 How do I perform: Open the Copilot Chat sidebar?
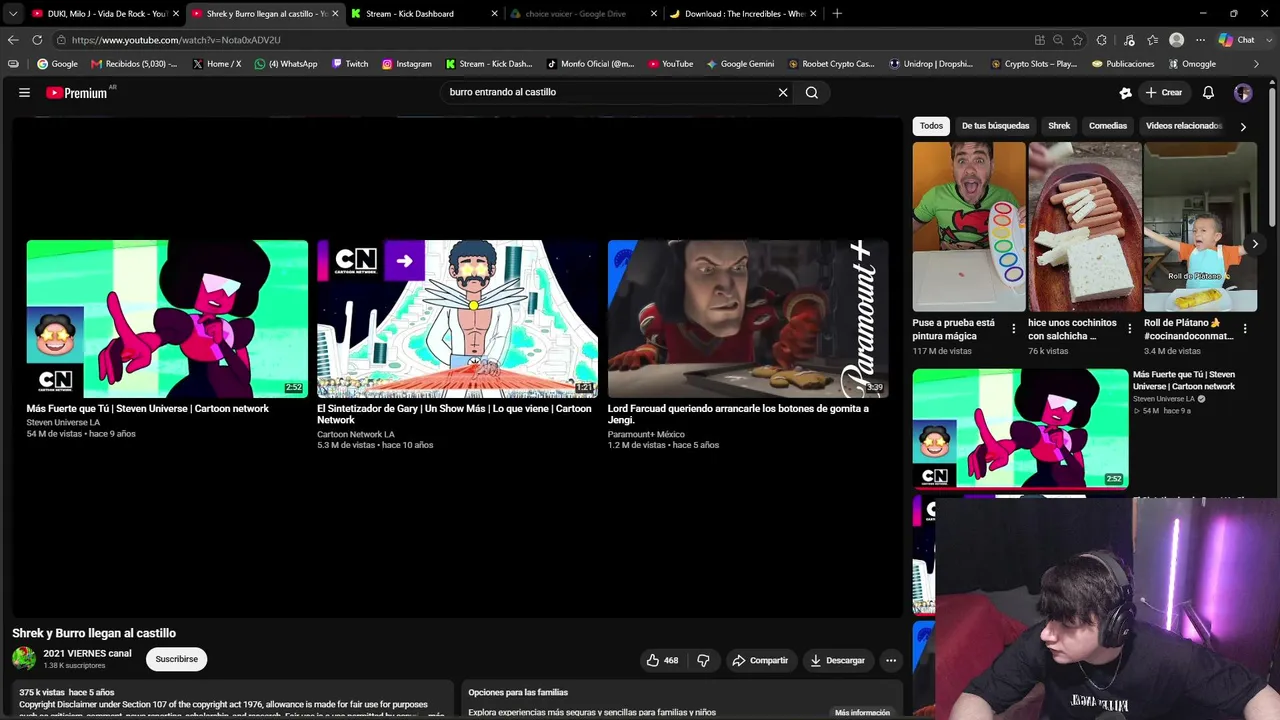pos(1237,40)
